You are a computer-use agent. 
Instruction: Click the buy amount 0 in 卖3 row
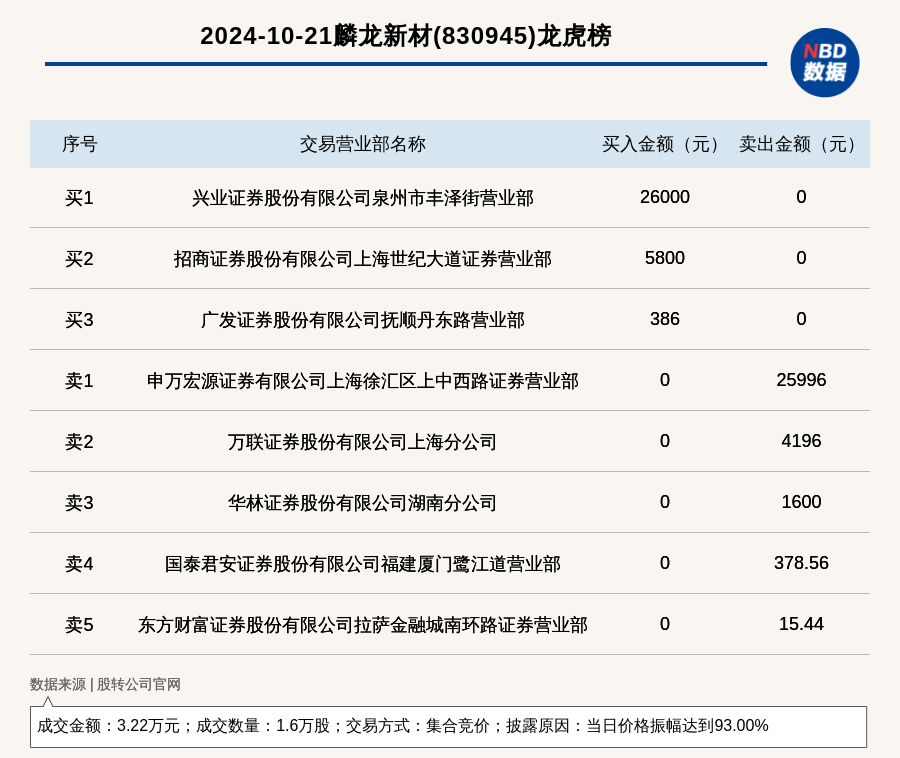point(665,502)
